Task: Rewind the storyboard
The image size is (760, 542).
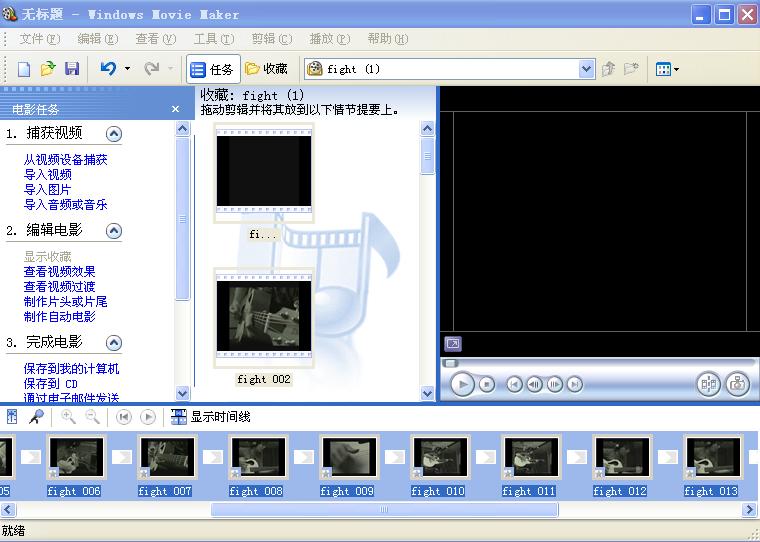Action: coord(124,417)
